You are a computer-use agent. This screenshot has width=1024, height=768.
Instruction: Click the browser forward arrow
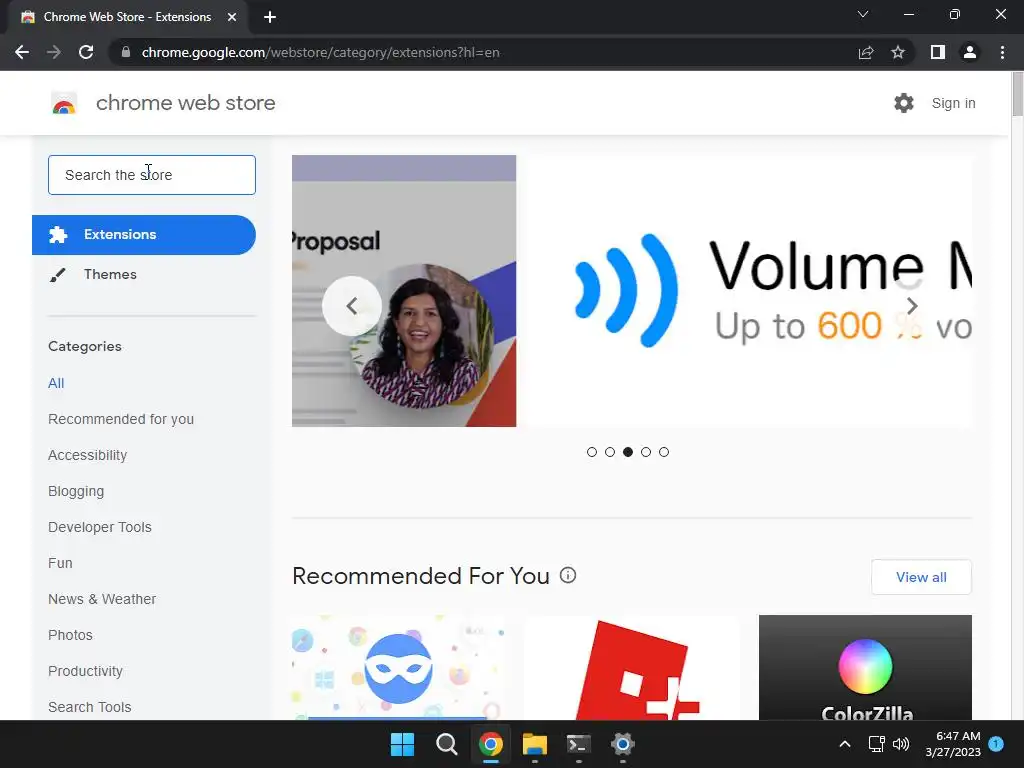54,52
